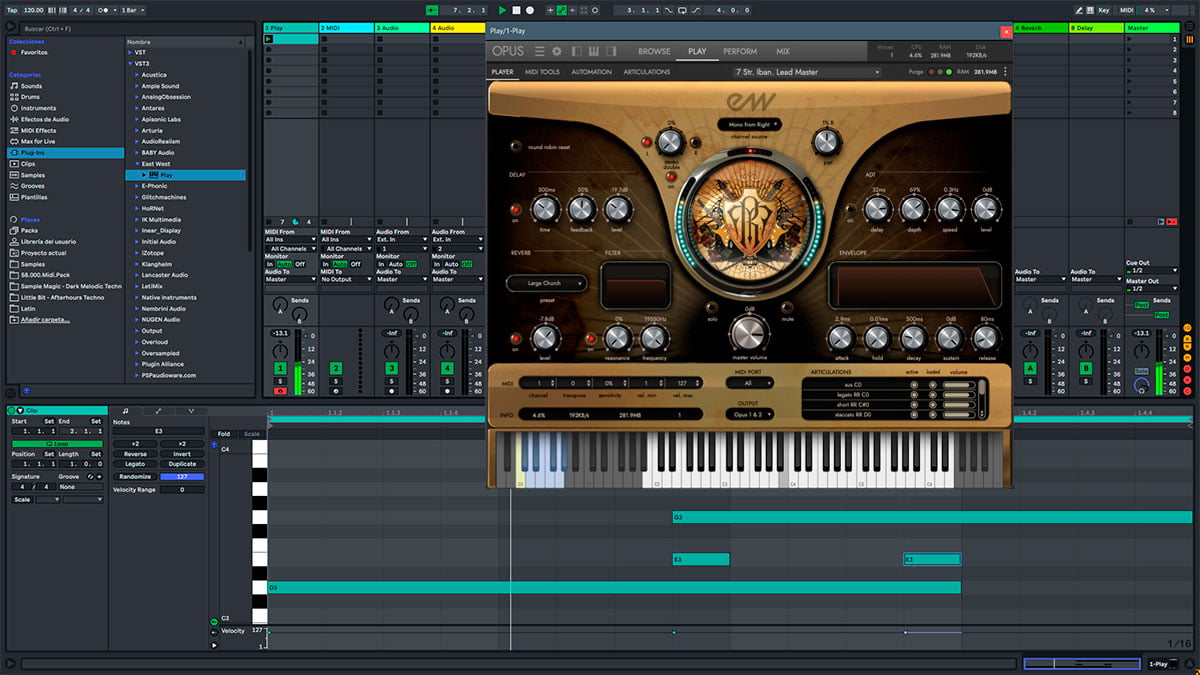
Task: Click the delay feedback knob
Action: click(x=582, y=209)
